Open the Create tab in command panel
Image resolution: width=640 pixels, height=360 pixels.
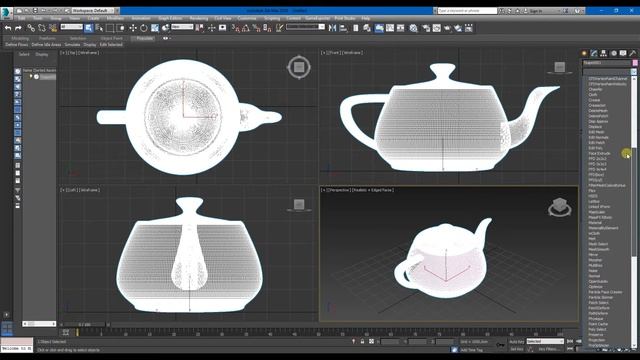pyautogui.click(x=584, y=53)
